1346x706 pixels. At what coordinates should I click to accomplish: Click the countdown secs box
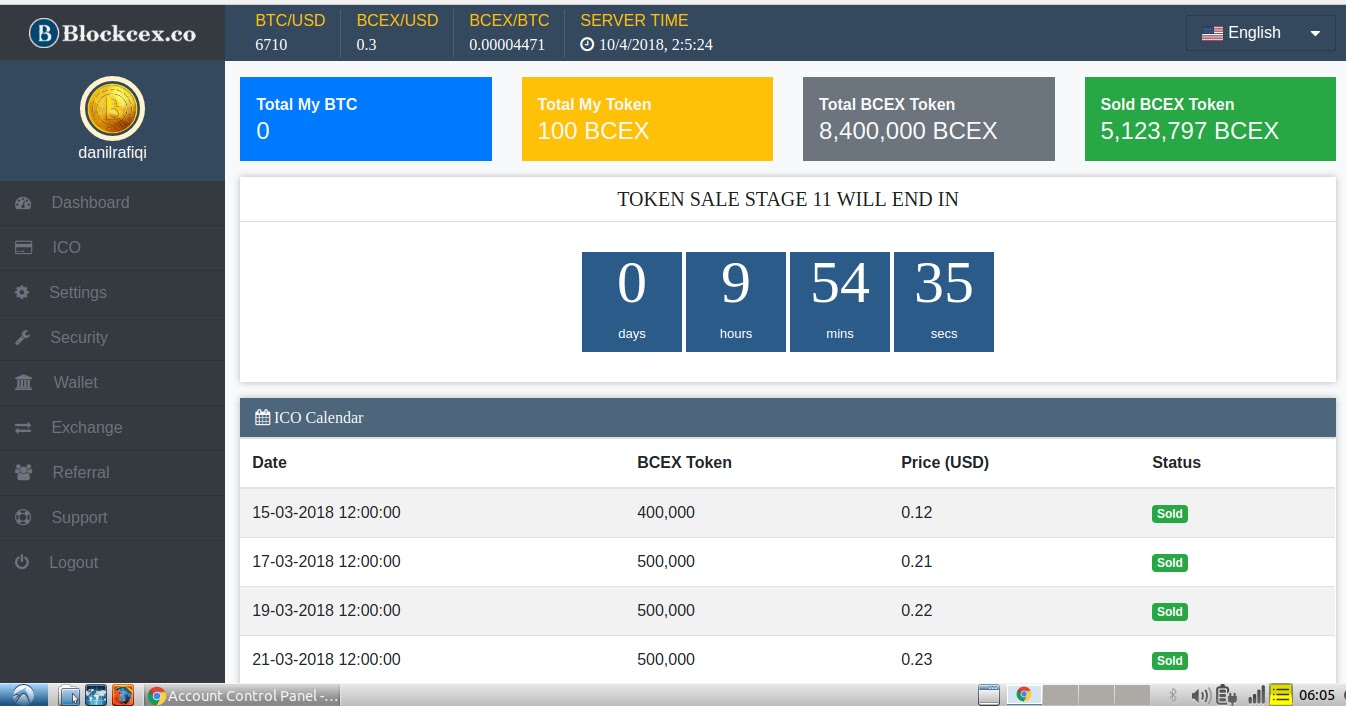[x=944, y=302]
